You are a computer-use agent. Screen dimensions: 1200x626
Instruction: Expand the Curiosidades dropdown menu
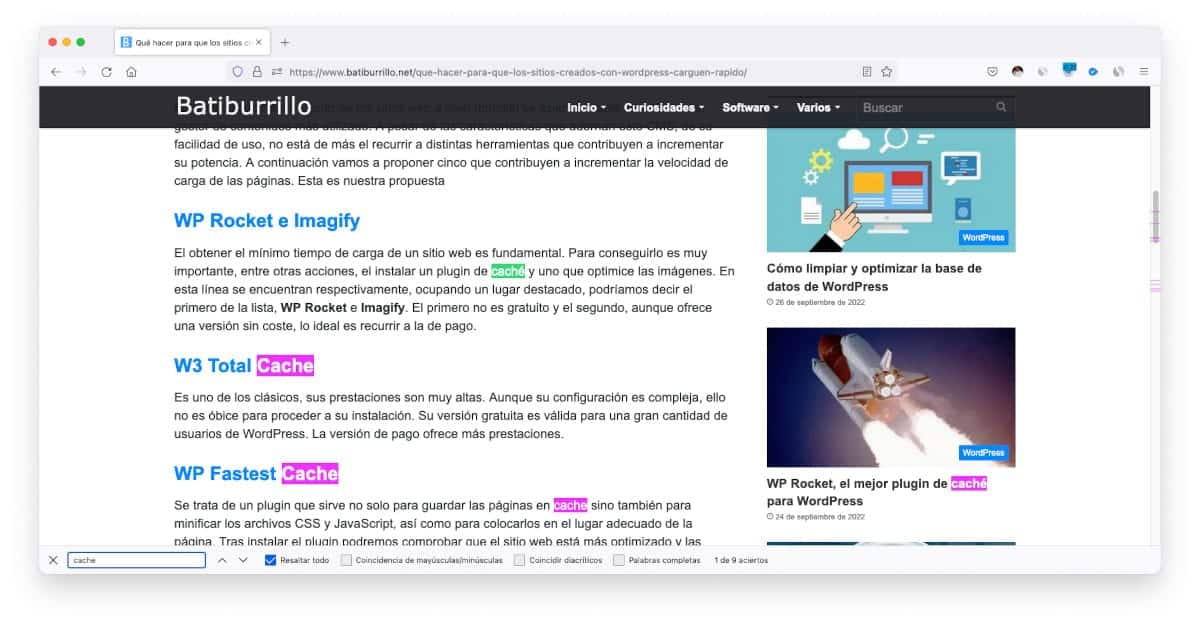(x=663, y=107)
